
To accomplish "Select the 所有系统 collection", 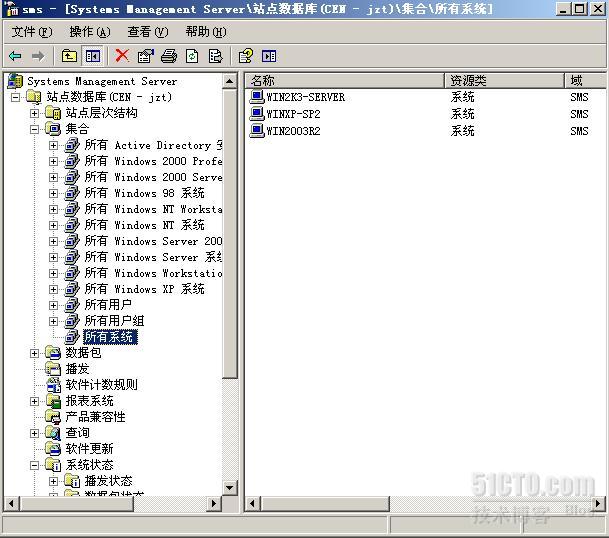I will coord(110,337).
